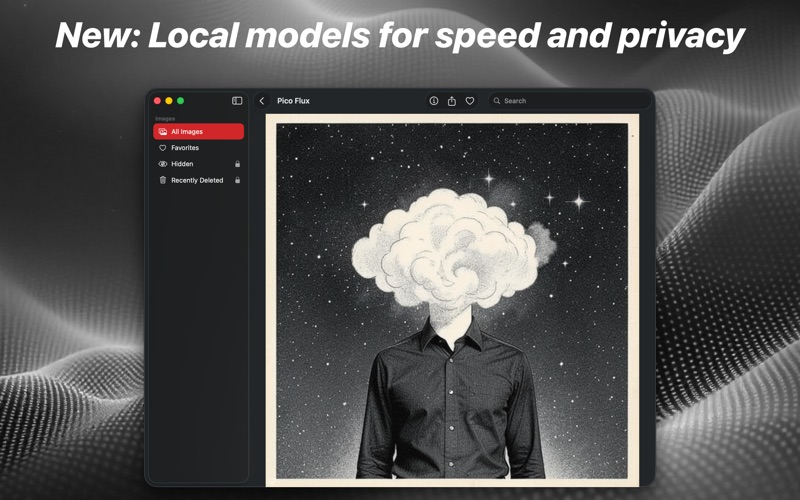
Task: Click the magnifying glass search icon
Action: 497,101
